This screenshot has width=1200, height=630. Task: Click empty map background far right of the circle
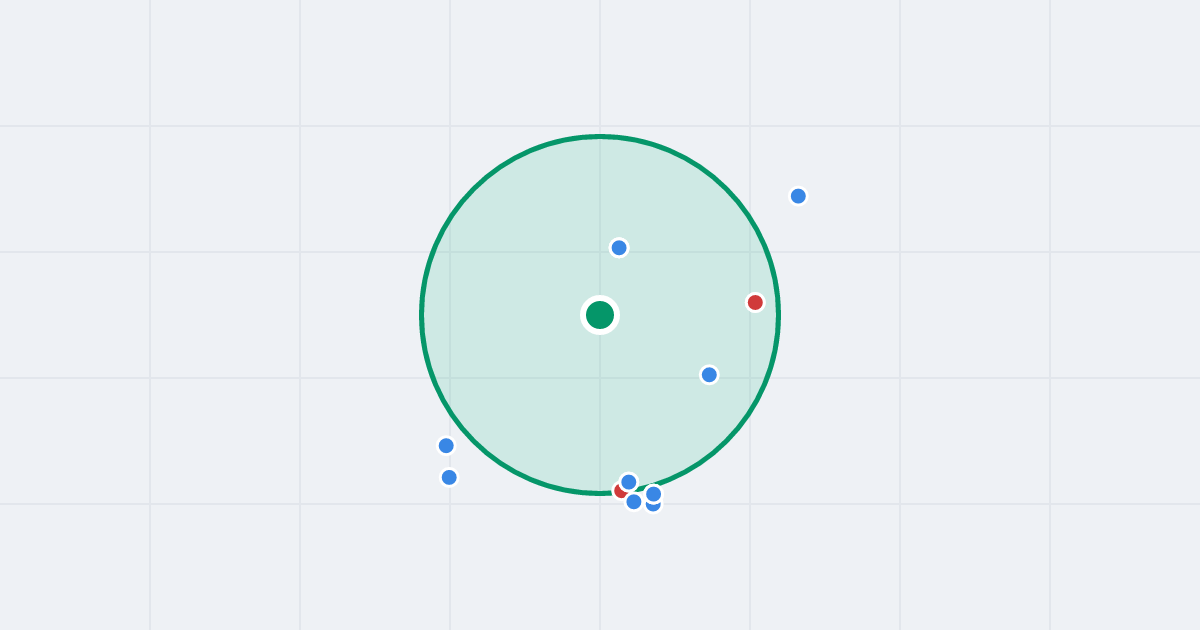[x=1000, y=315]
